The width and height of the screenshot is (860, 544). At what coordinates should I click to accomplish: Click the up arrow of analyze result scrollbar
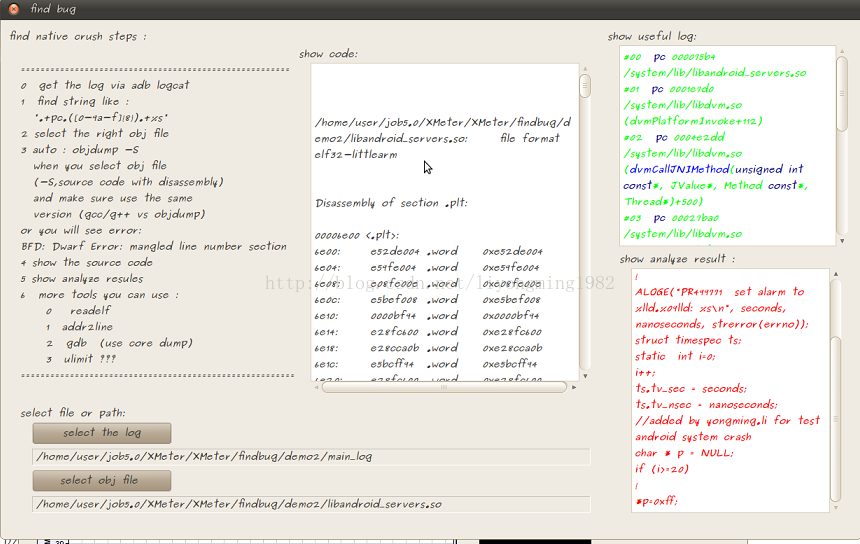(x=836, y=274)
